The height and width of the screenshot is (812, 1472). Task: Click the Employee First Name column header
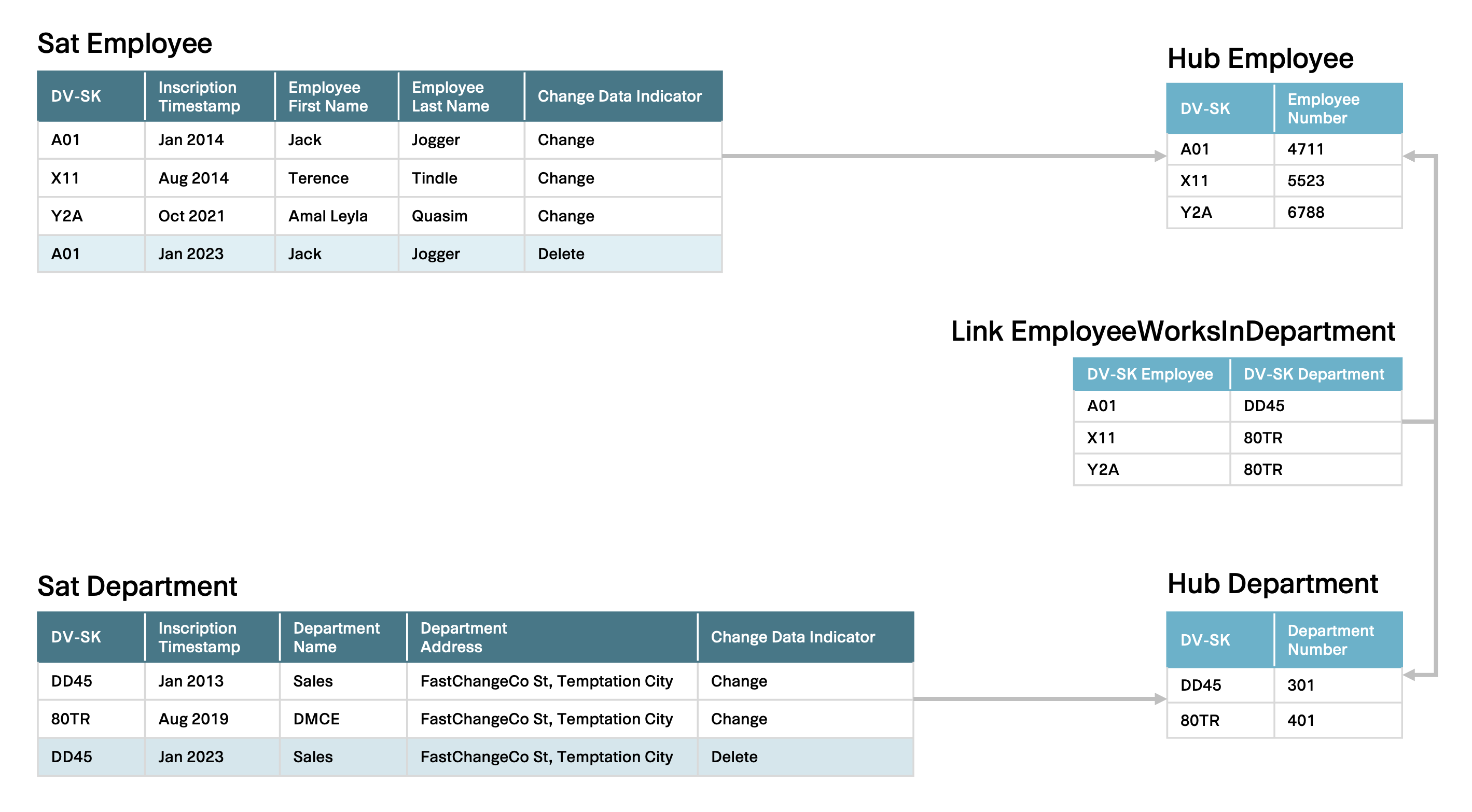click(x=328, y=96)
